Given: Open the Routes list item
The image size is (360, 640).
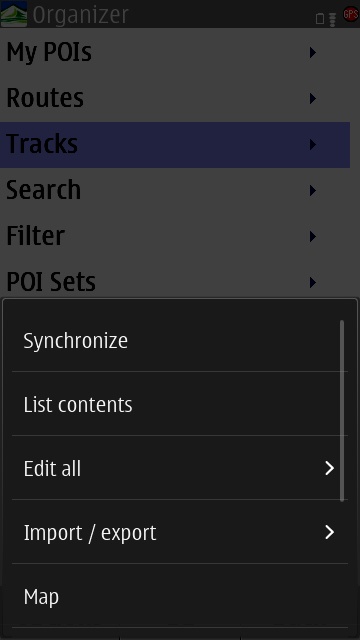Looking at the screenshot, I should click(175, 98).
